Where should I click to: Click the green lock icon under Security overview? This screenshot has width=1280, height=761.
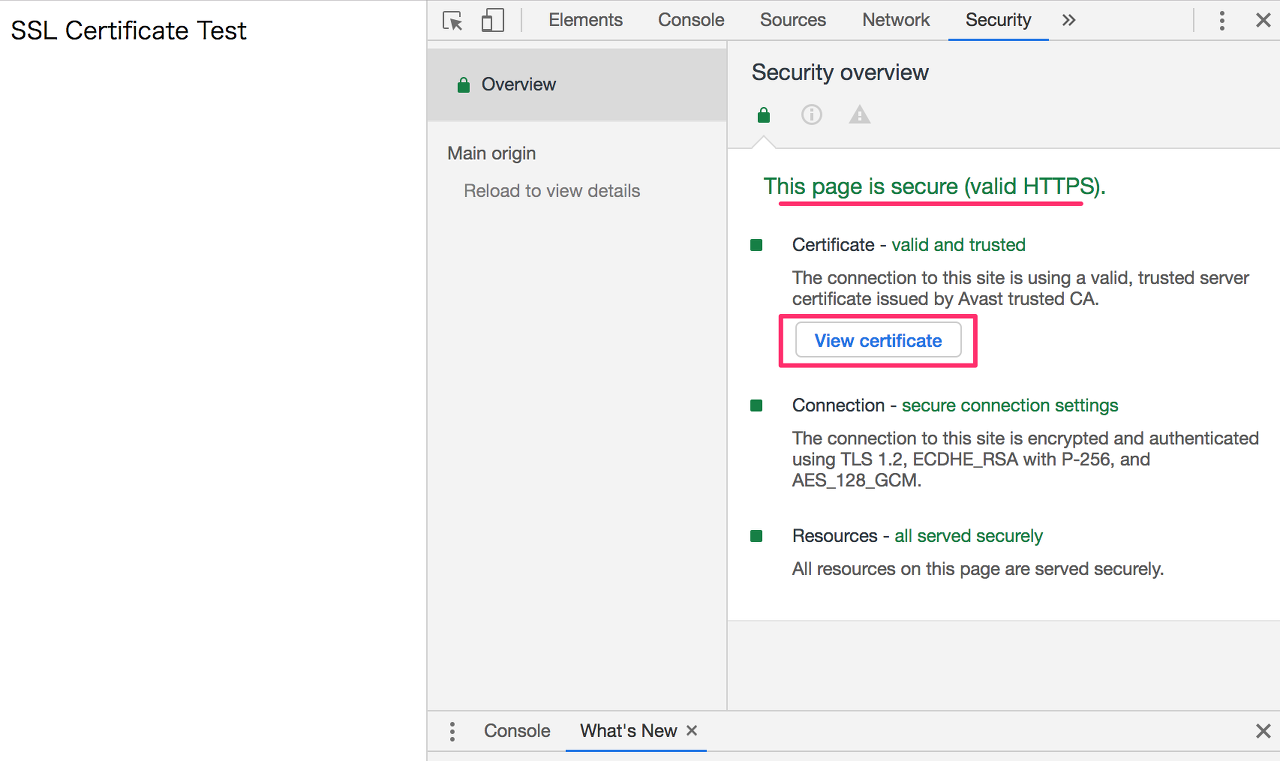tap(764, 115)
